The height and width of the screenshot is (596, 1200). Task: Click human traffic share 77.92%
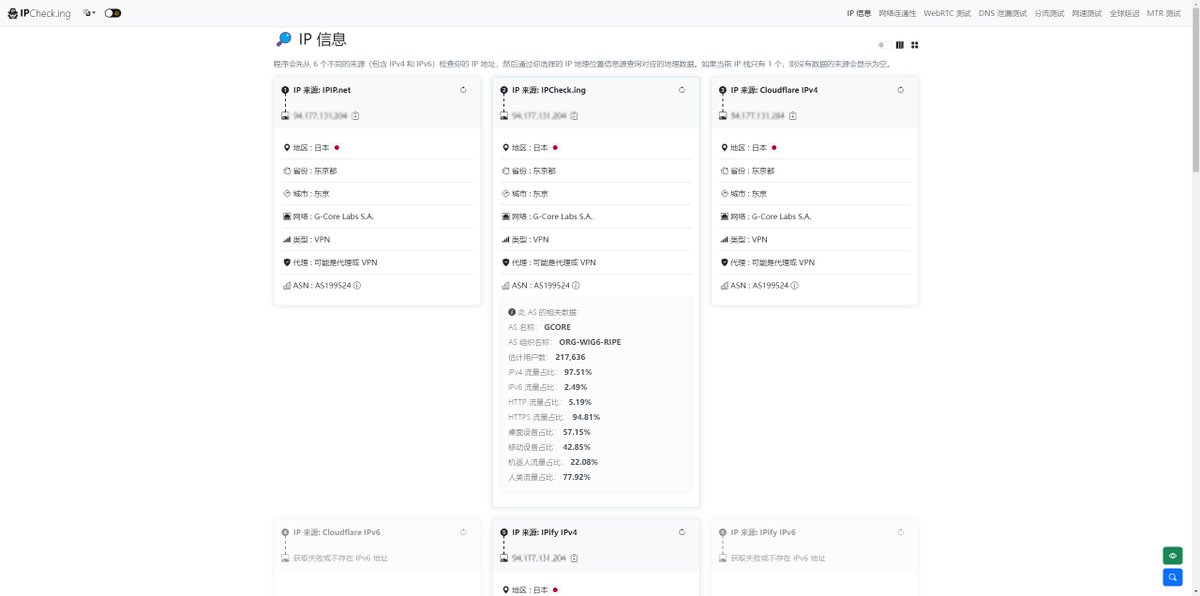coord(577,477)
